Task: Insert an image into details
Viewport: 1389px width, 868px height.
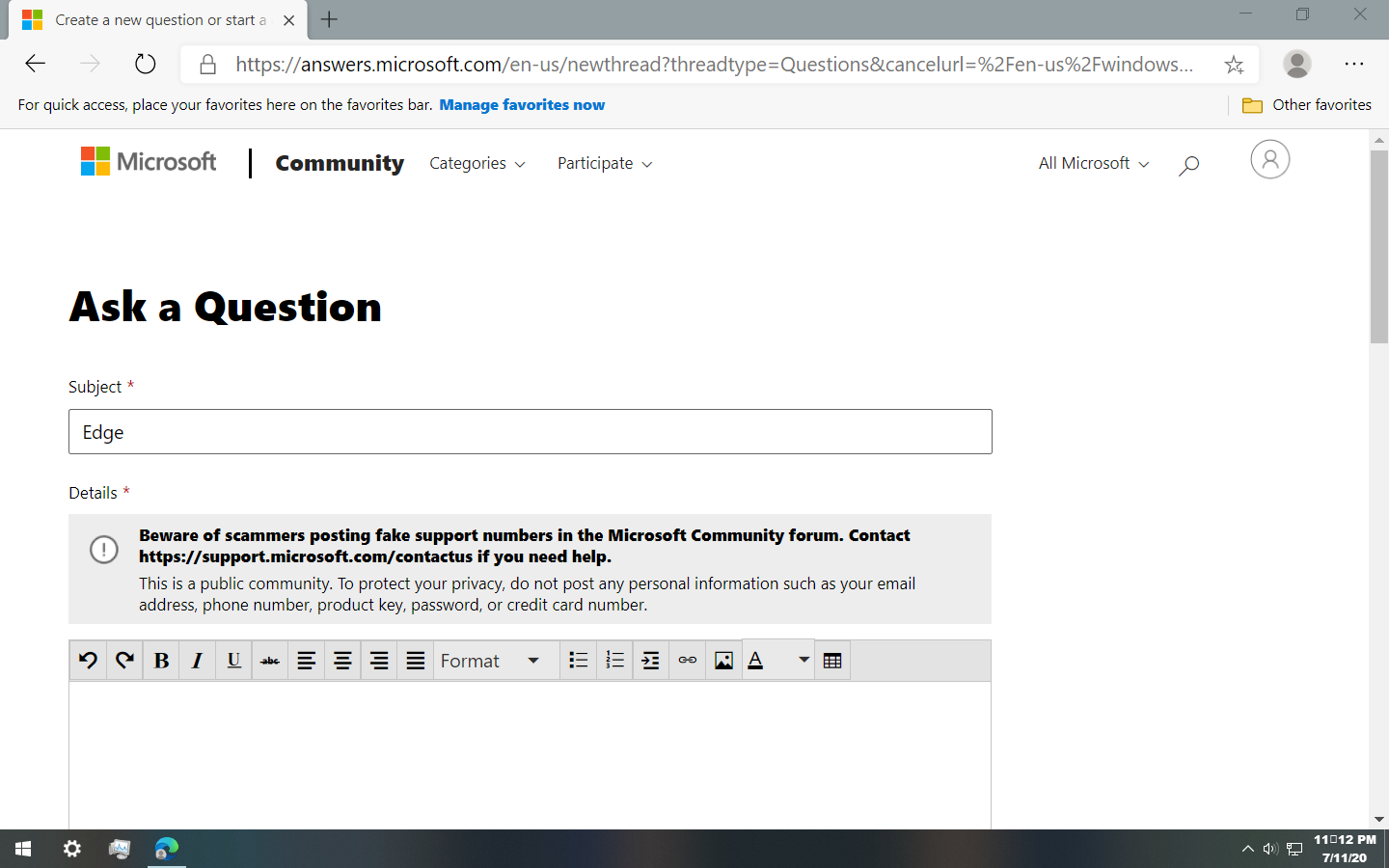Action: click(723, 661)
